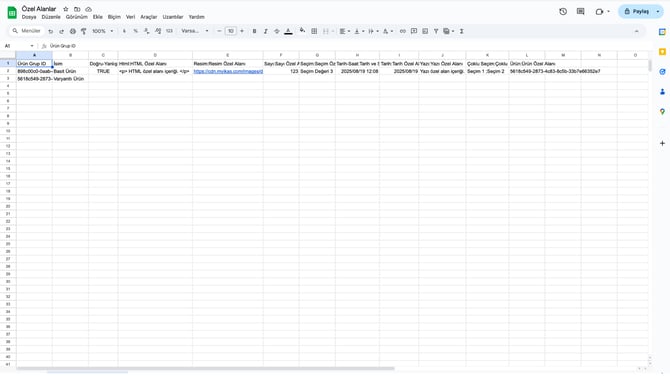The image size is (670, 376).
Task: Toggle strikethrough formatting
Action: pyautogui.click(x=277, y=31)
